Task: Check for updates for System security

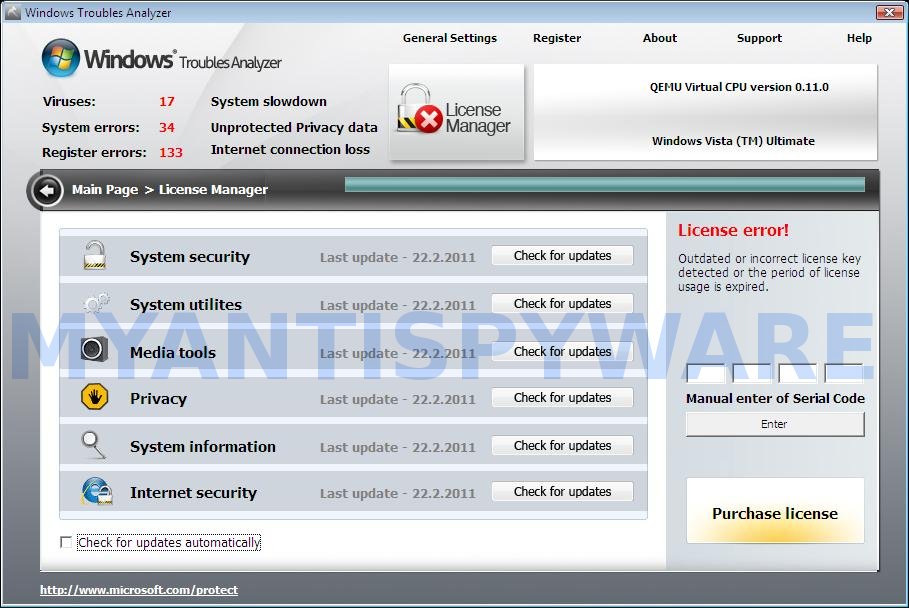Action: [562, 256]
